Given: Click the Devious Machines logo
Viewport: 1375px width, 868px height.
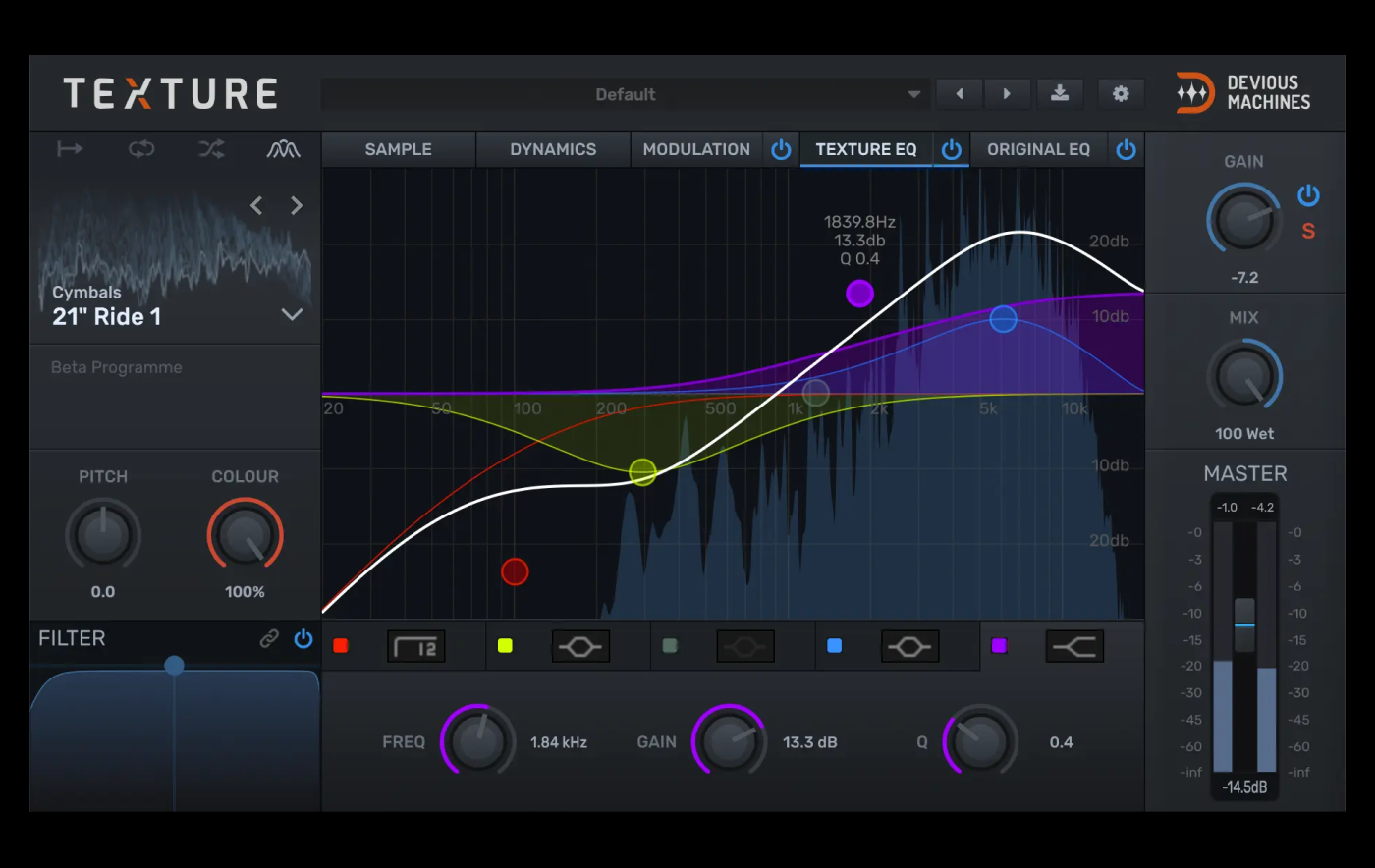Looking at the screenshot, I should [x=1243, y=93].
